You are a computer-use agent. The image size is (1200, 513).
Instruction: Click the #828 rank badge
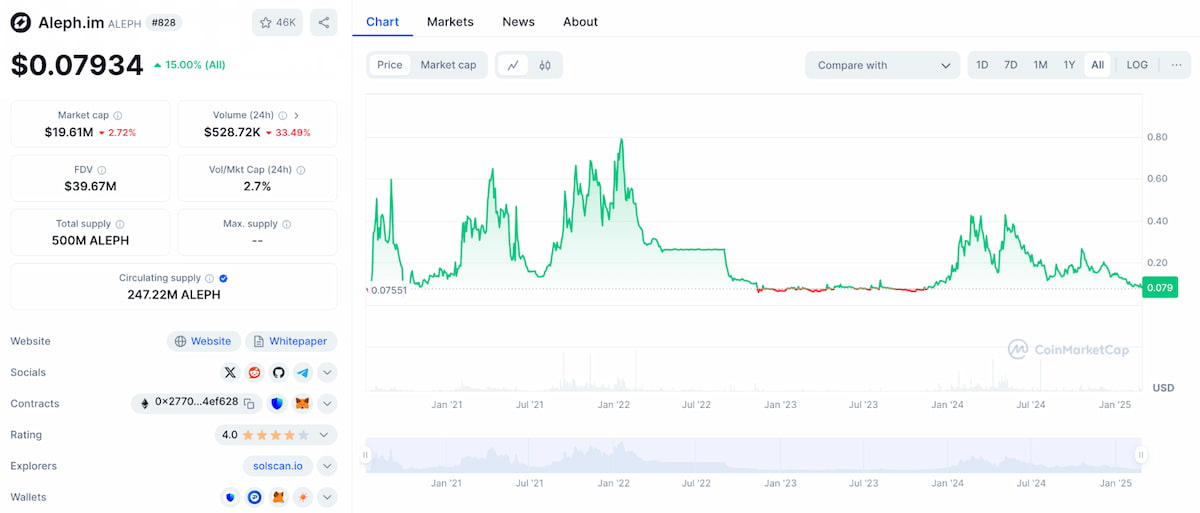coord(165,22)
